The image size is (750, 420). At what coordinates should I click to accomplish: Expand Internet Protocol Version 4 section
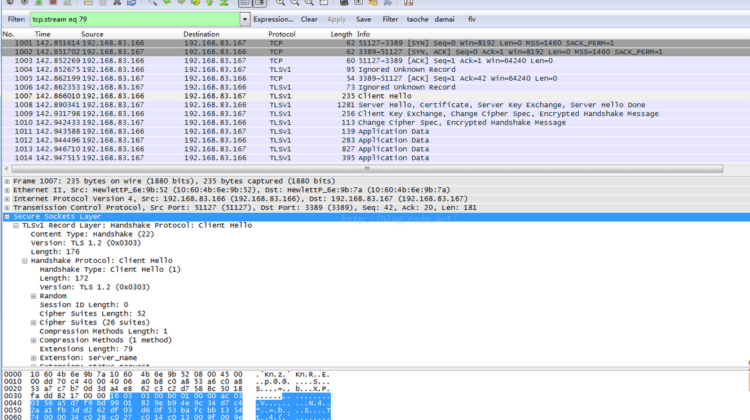[7, 199]
